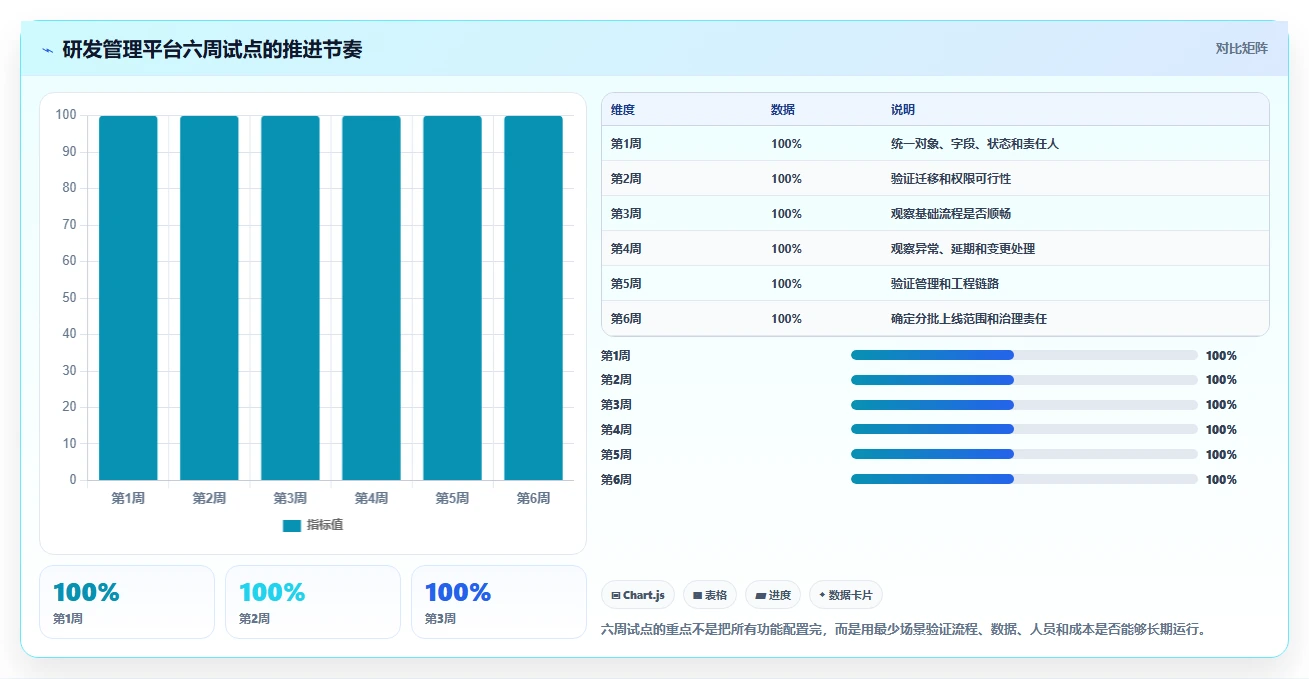Click 验证管理和工程链路 description
Image resolution: width=1309 pixels, height=679 pixels.
pos(945,284)
